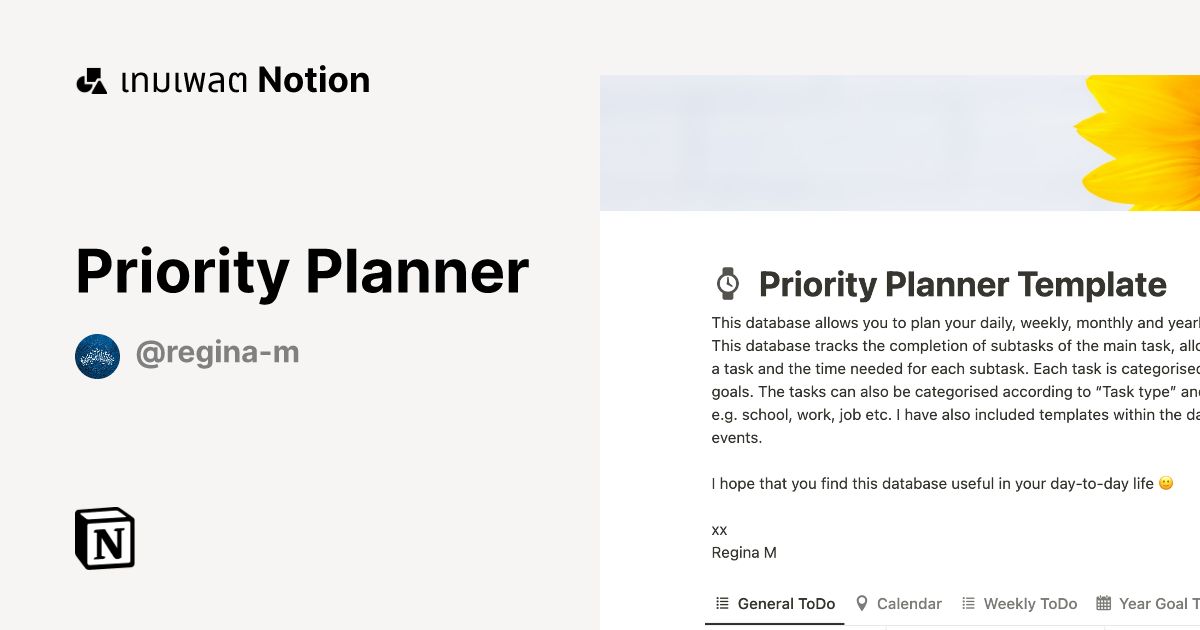The width and height of the screenshot is (1200, 630).
Task: Click the Notion N logo
Action: point(104,538)
